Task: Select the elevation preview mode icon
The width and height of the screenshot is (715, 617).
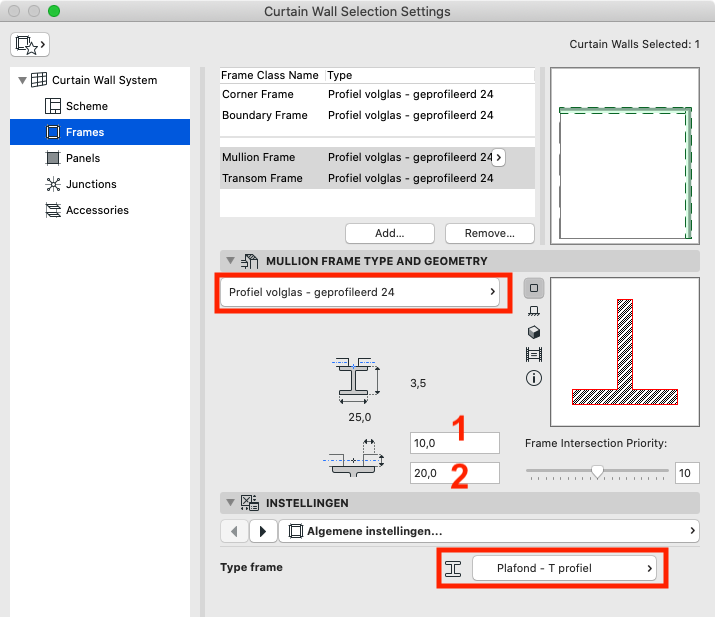Action: coord(534,354)
